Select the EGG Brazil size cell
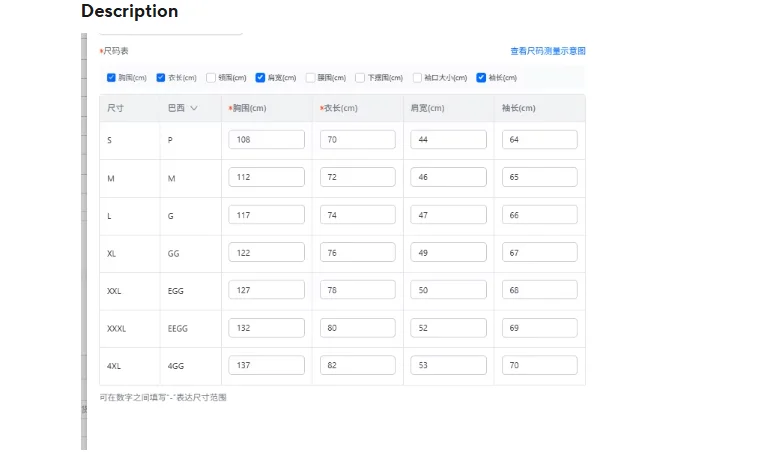Viewport: 759px width, 453px height. click(175, 291)
